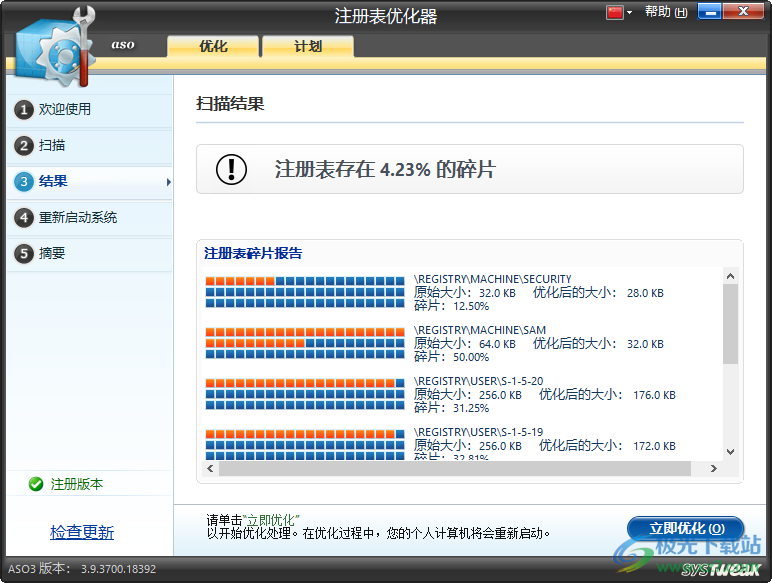Open the language dropdown arrow

629,13
